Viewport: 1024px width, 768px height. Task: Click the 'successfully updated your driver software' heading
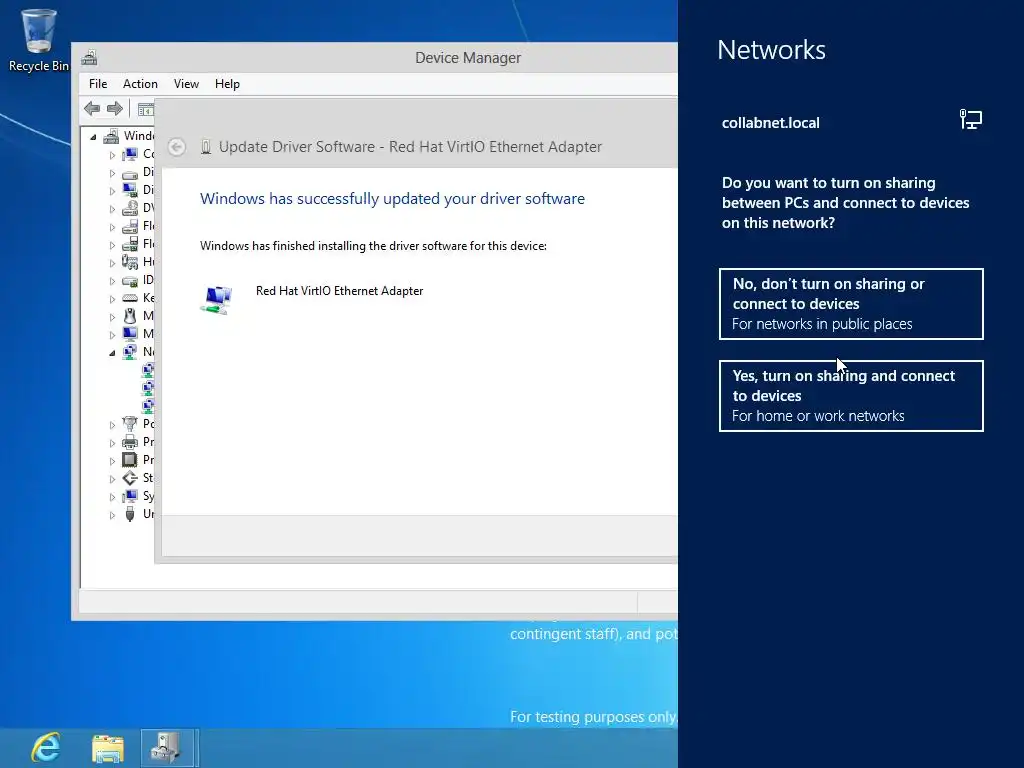[392, 199]
